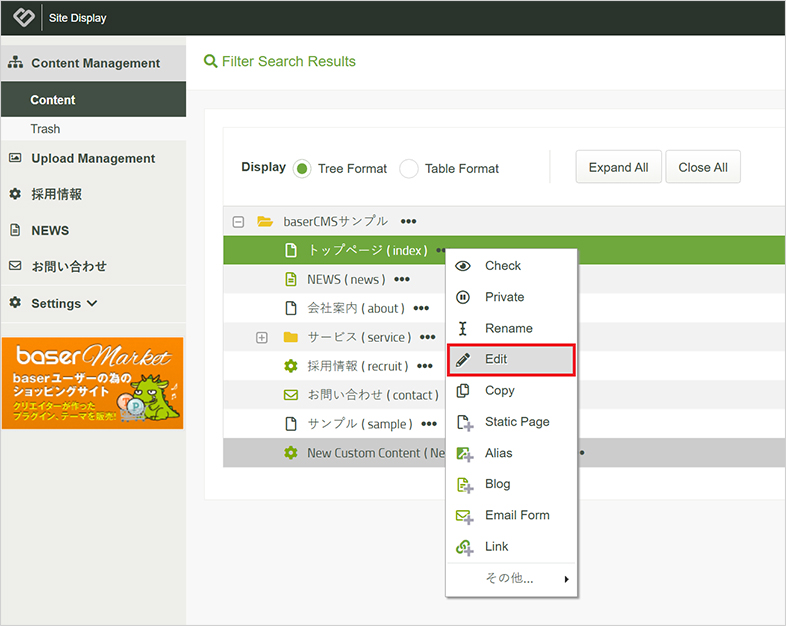Open Trash in the sidebar
Viewport: 786px width, 626px height.
[x=45, y=129]
